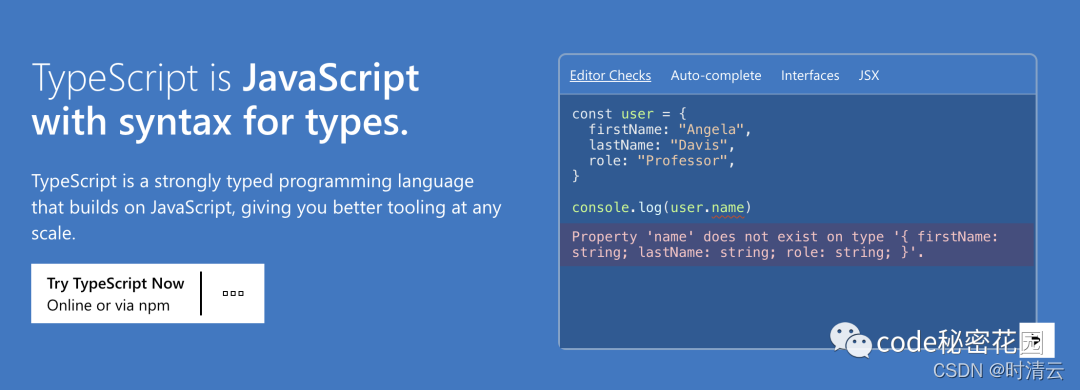
Task: Click the 'Online or via npm' text
Action: (108, 305)
